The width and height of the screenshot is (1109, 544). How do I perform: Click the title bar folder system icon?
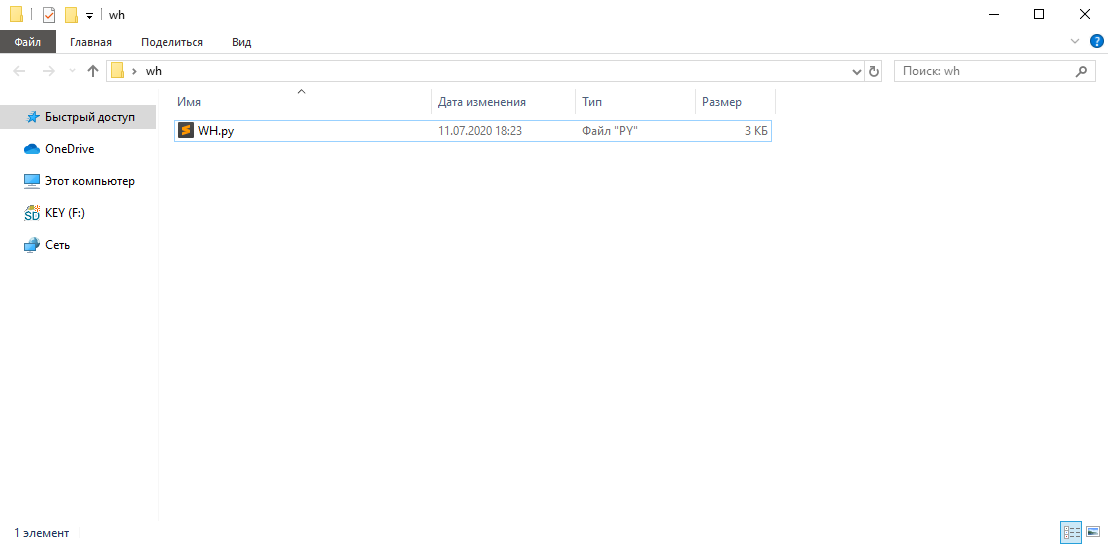(16, 14)
